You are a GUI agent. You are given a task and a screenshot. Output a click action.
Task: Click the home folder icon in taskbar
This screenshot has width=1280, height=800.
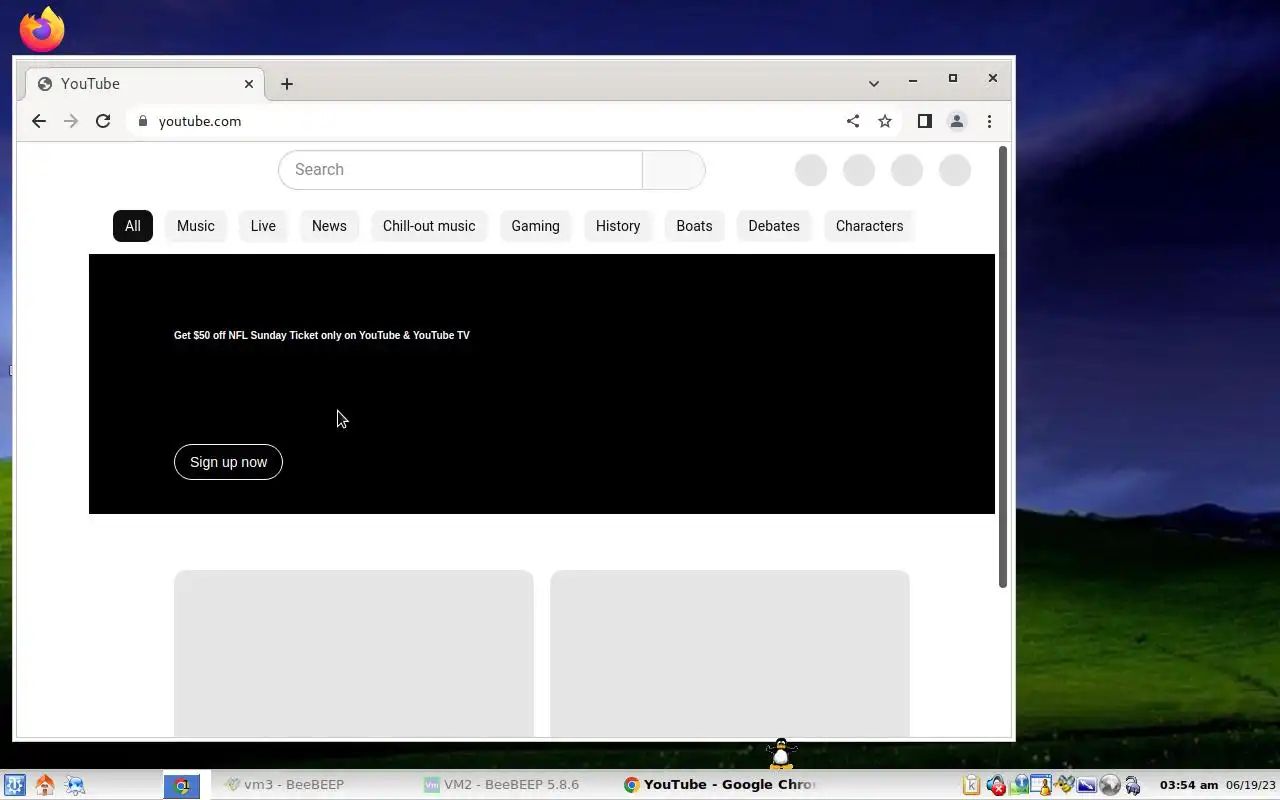45,785
